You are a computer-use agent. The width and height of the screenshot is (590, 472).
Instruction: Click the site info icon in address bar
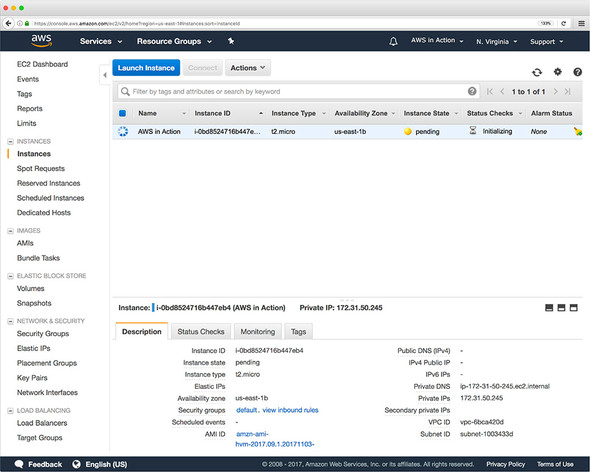[20, 23]
